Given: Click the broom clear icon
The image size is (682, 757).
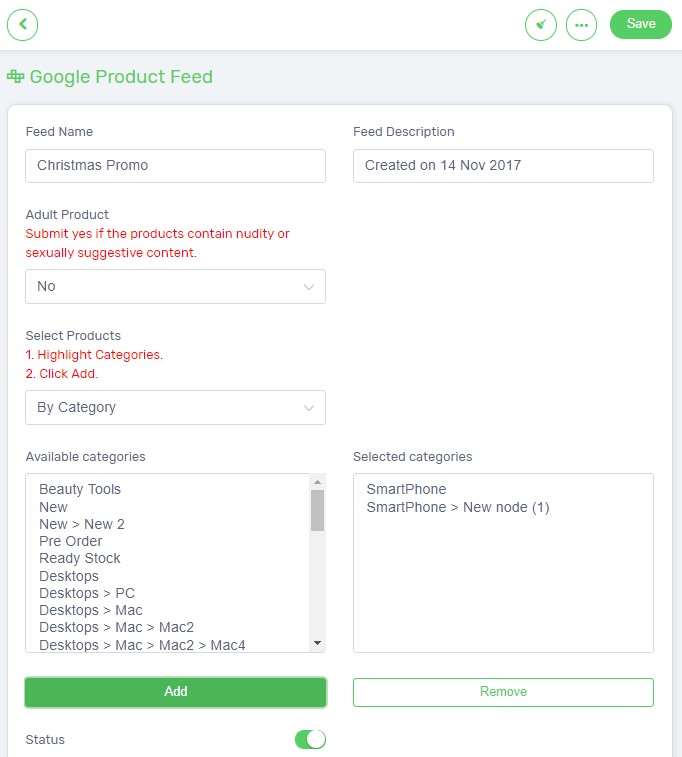Looking at the screenshot, I should [x=541, y=25].
